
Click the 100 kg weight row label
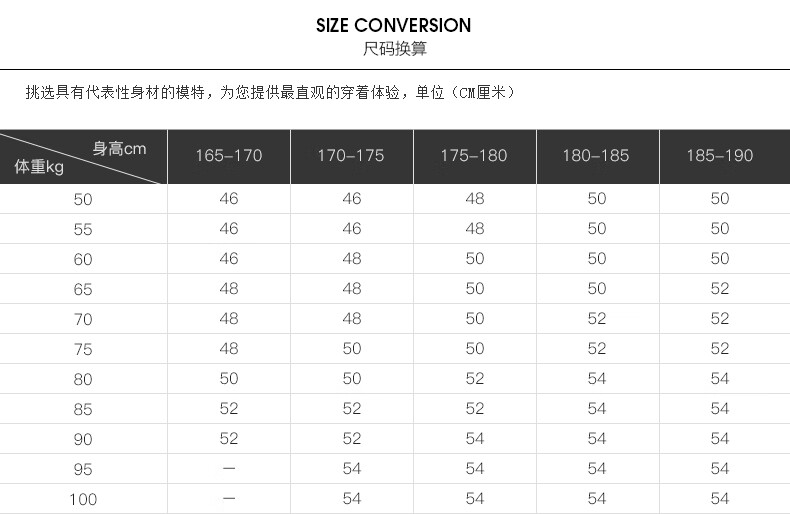point(83,499)
